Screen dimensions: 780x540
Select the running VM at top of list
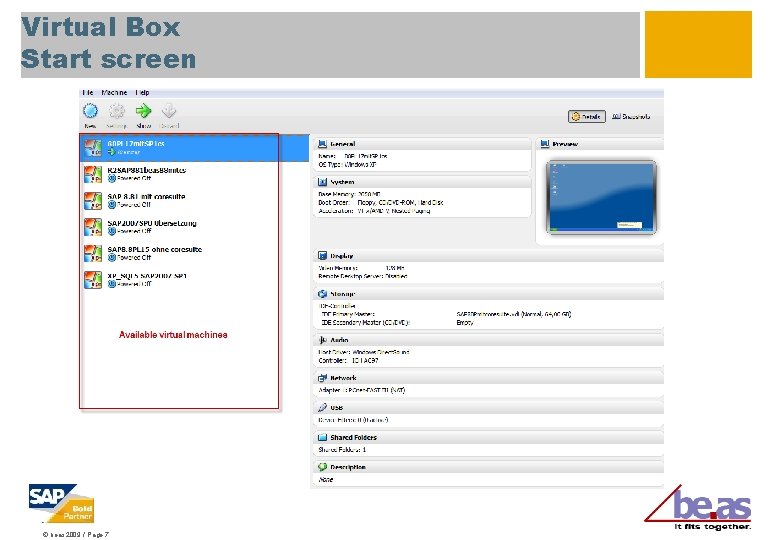(x=195, y=148)
